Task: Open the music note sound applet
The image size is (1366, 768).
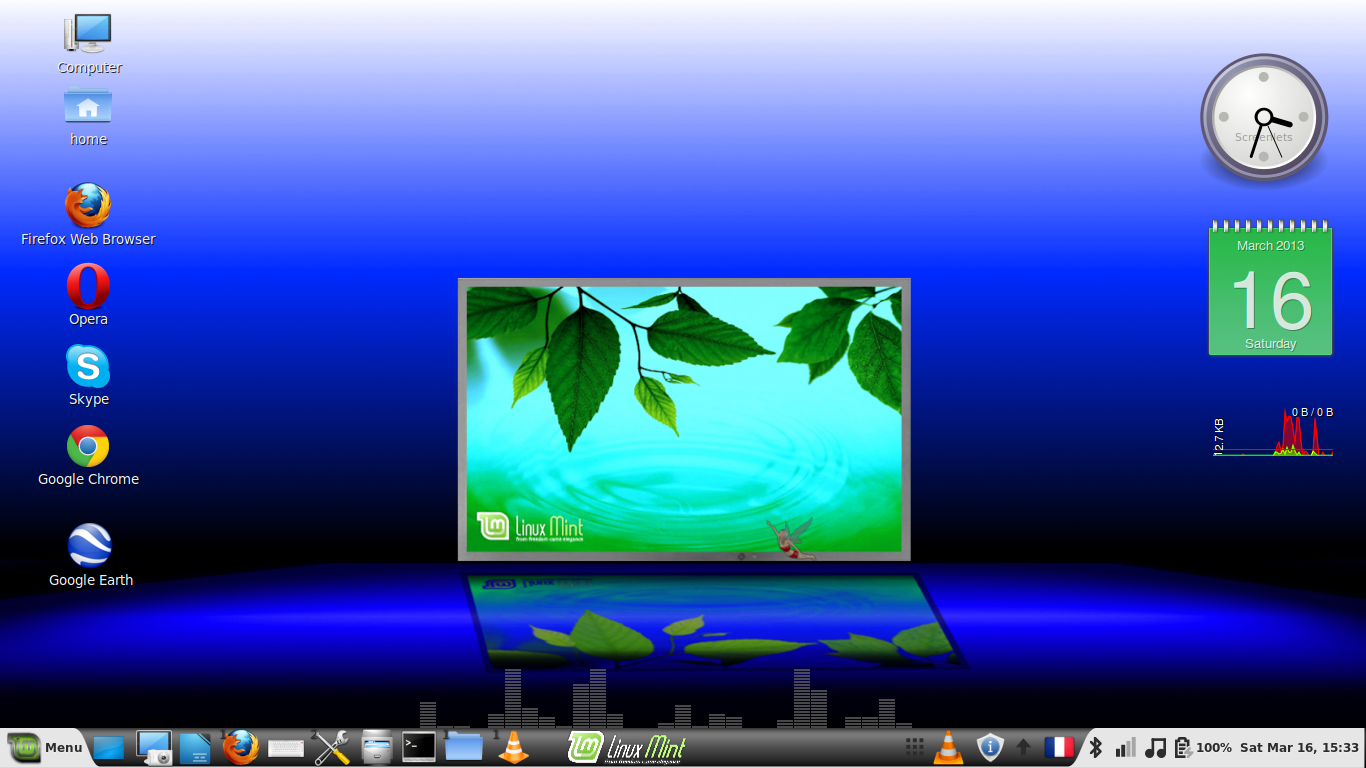Action: click(x=1155, y=747)
